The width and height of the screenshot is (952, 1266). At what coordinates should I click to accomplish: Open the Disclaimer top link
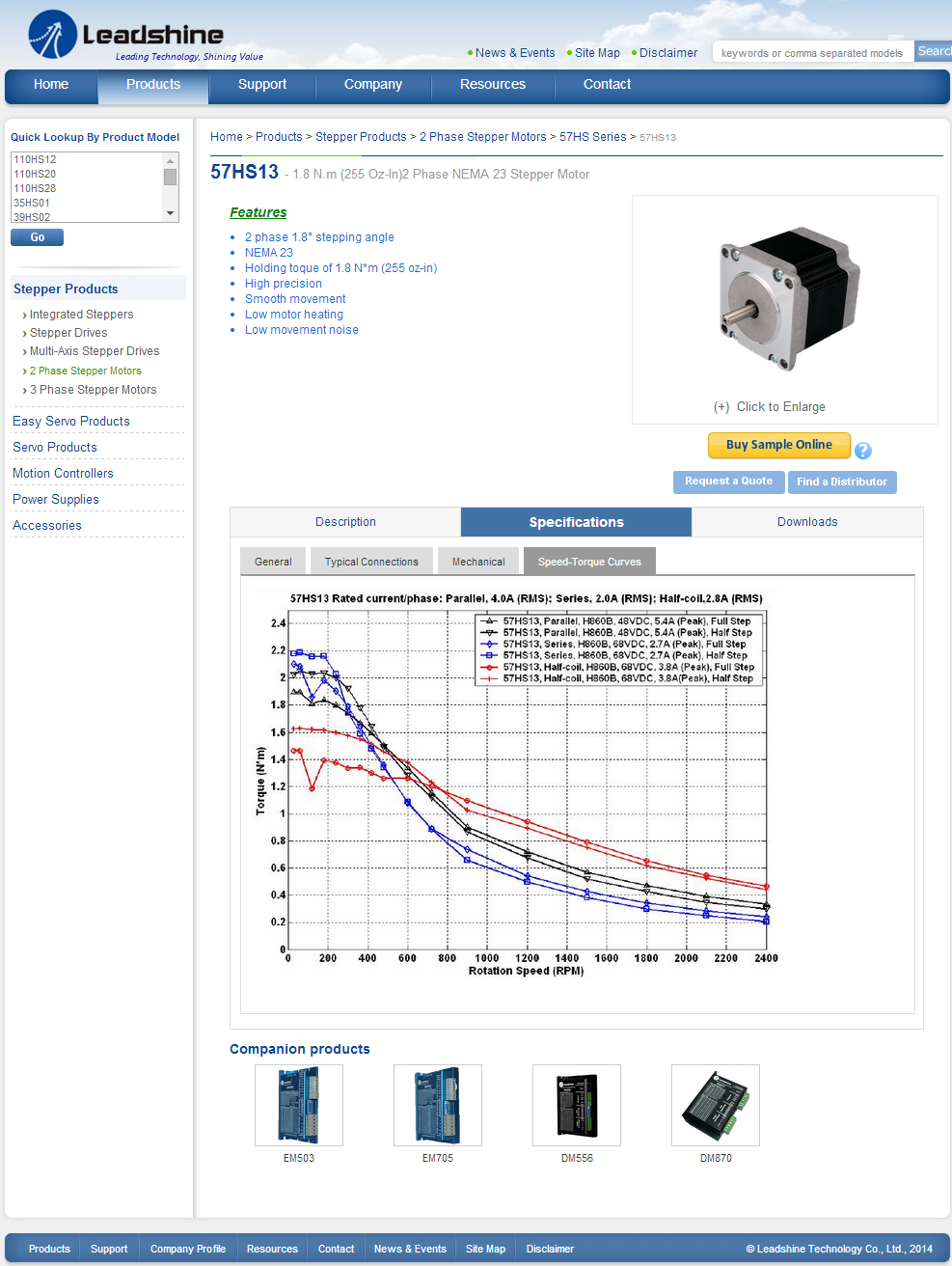[x=667, y=53]
